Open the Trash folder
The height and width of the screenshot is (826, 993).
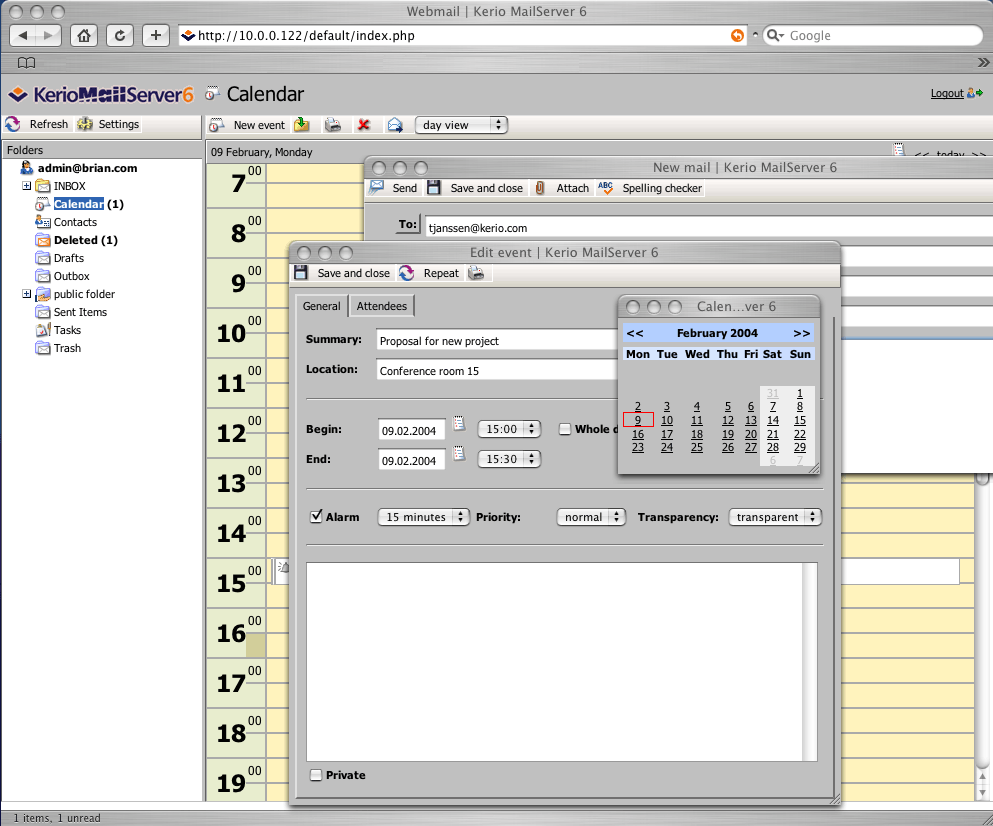67,348
